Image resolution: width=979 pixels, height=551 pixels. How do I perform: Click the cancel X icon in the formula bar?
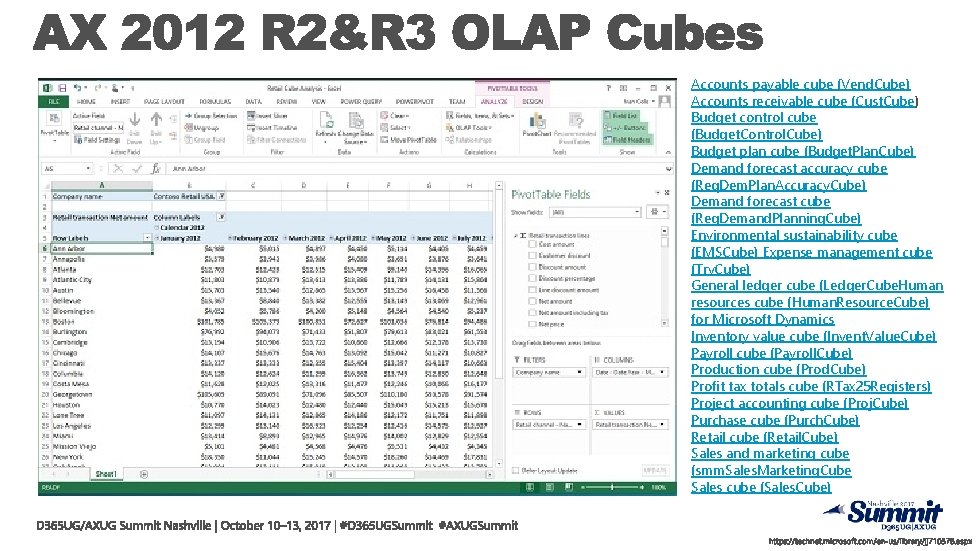117,168
